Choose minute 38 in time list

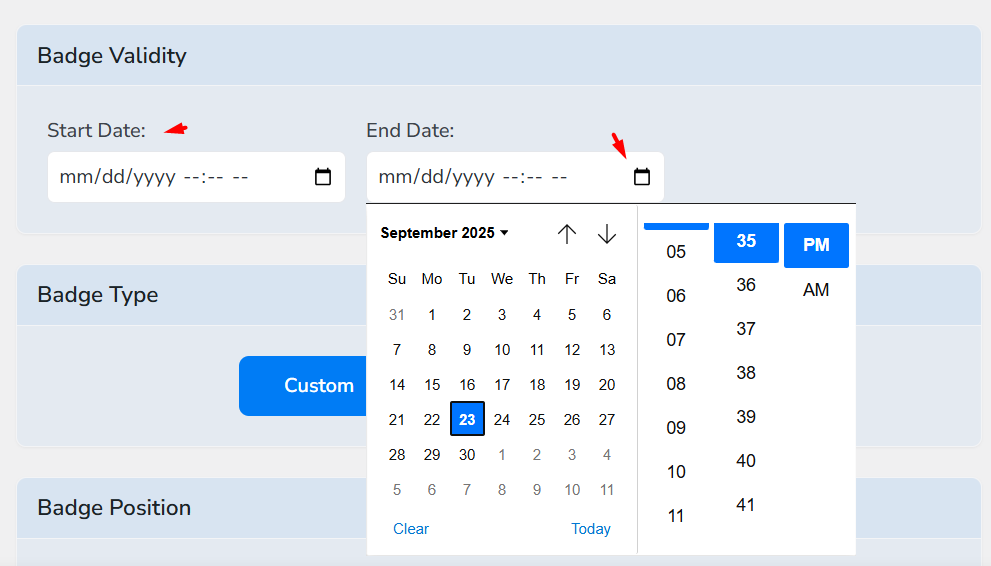pos(746,373)
